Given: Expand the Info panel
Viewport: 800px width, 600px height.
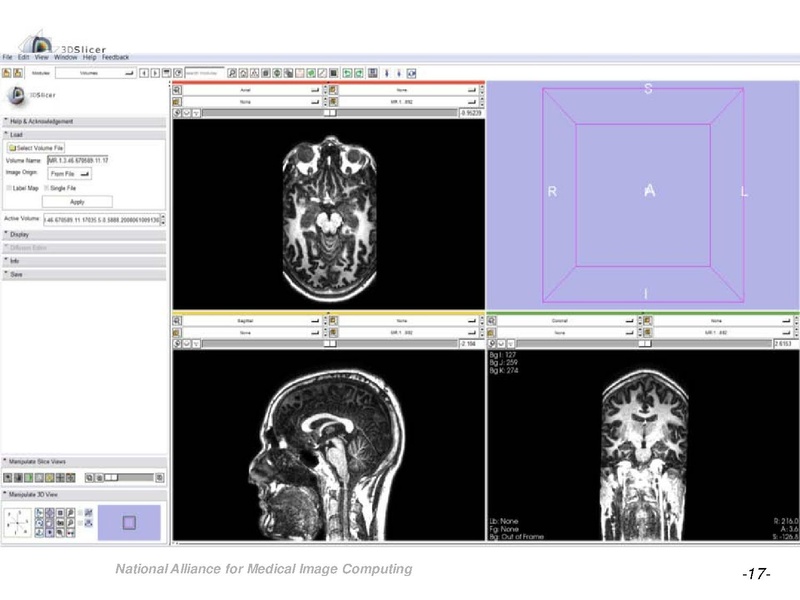Looking at the screenshot, I should (x=84, y=261).
